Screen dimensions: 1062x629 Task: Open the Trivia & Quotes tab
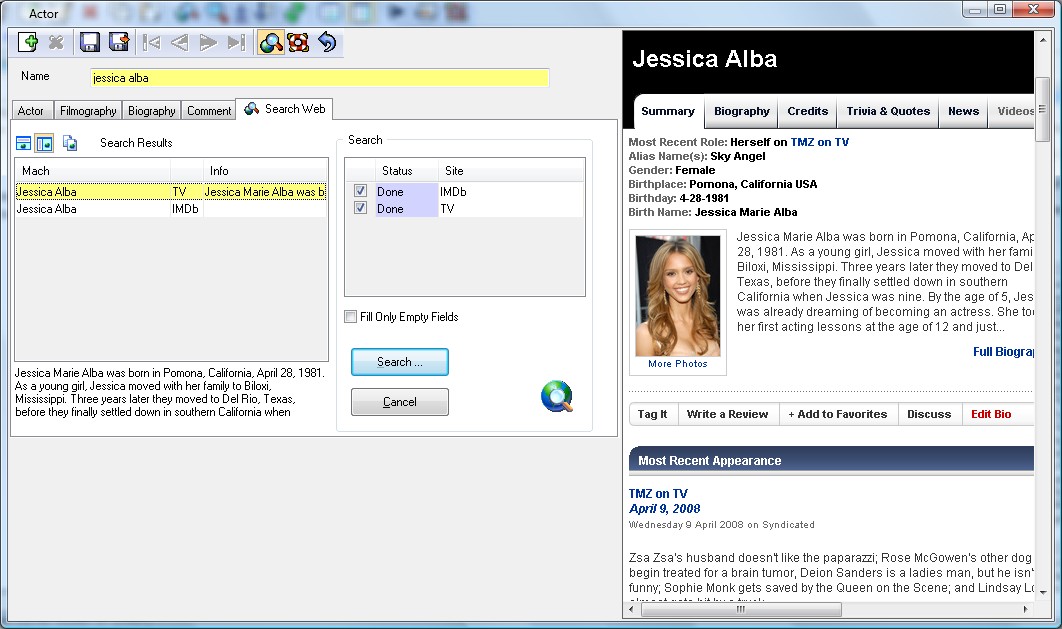[888, 111]
